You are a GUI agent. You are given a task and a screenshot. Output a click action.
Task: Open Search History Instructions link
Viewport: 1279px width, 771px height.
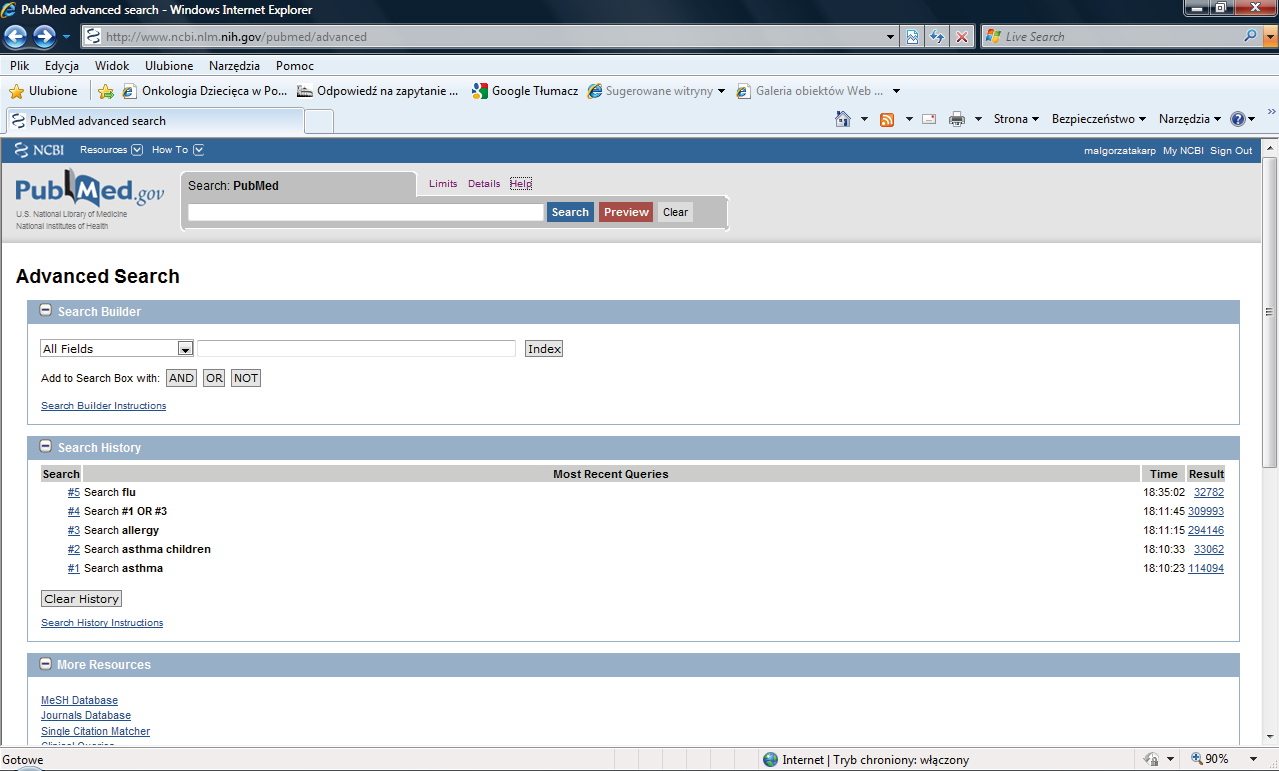click(x=102, y=623)
